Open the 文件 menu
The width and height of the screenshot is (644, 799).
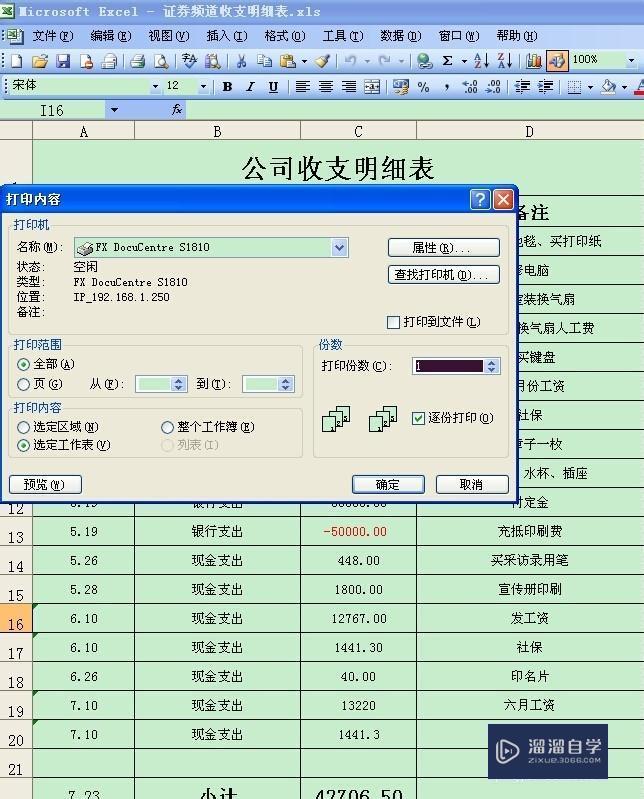coord(53,36)
